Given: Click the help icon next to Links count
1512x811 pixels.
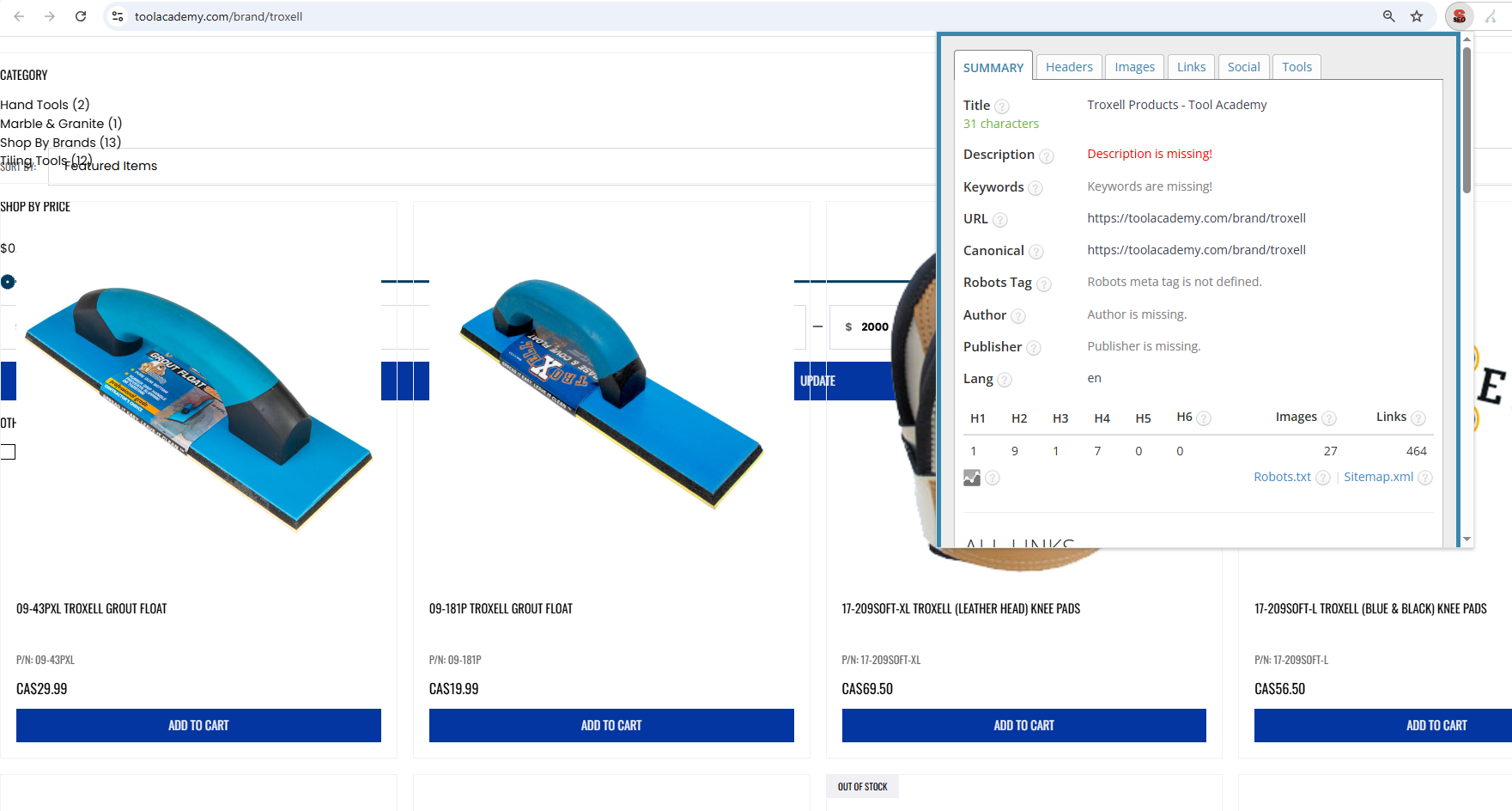Looking at the screenshot, I should [x=1418, y=418].
